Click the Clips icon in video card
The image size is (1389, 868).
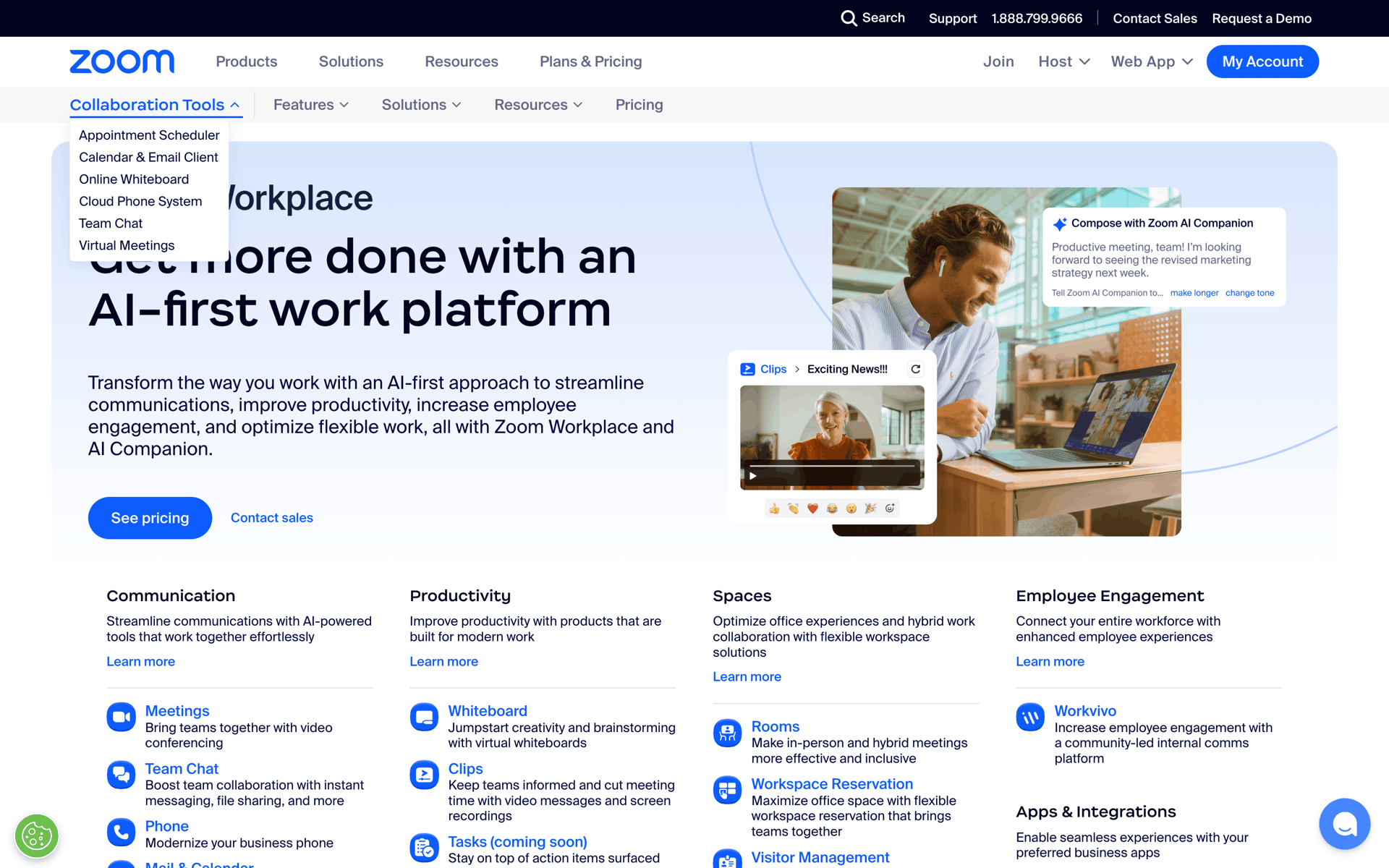tap(747, 369)
